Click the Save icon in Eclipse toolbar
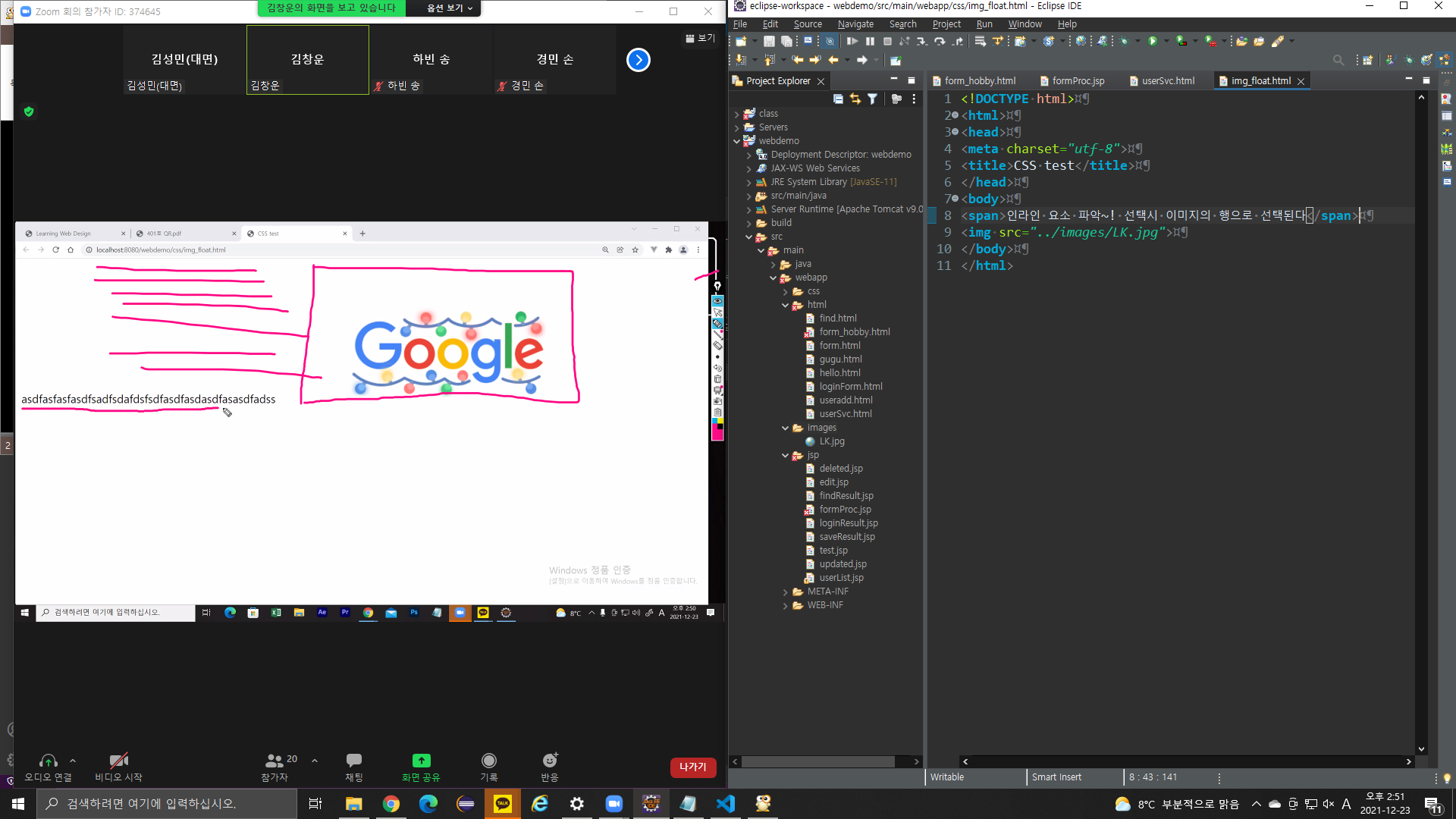 pos(769,41)
